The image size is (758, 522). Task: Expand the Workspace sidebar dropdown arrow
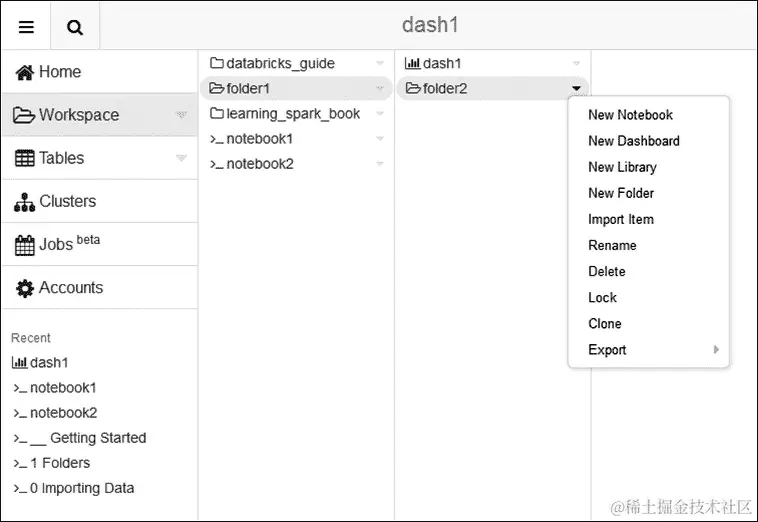pos(181,115)
